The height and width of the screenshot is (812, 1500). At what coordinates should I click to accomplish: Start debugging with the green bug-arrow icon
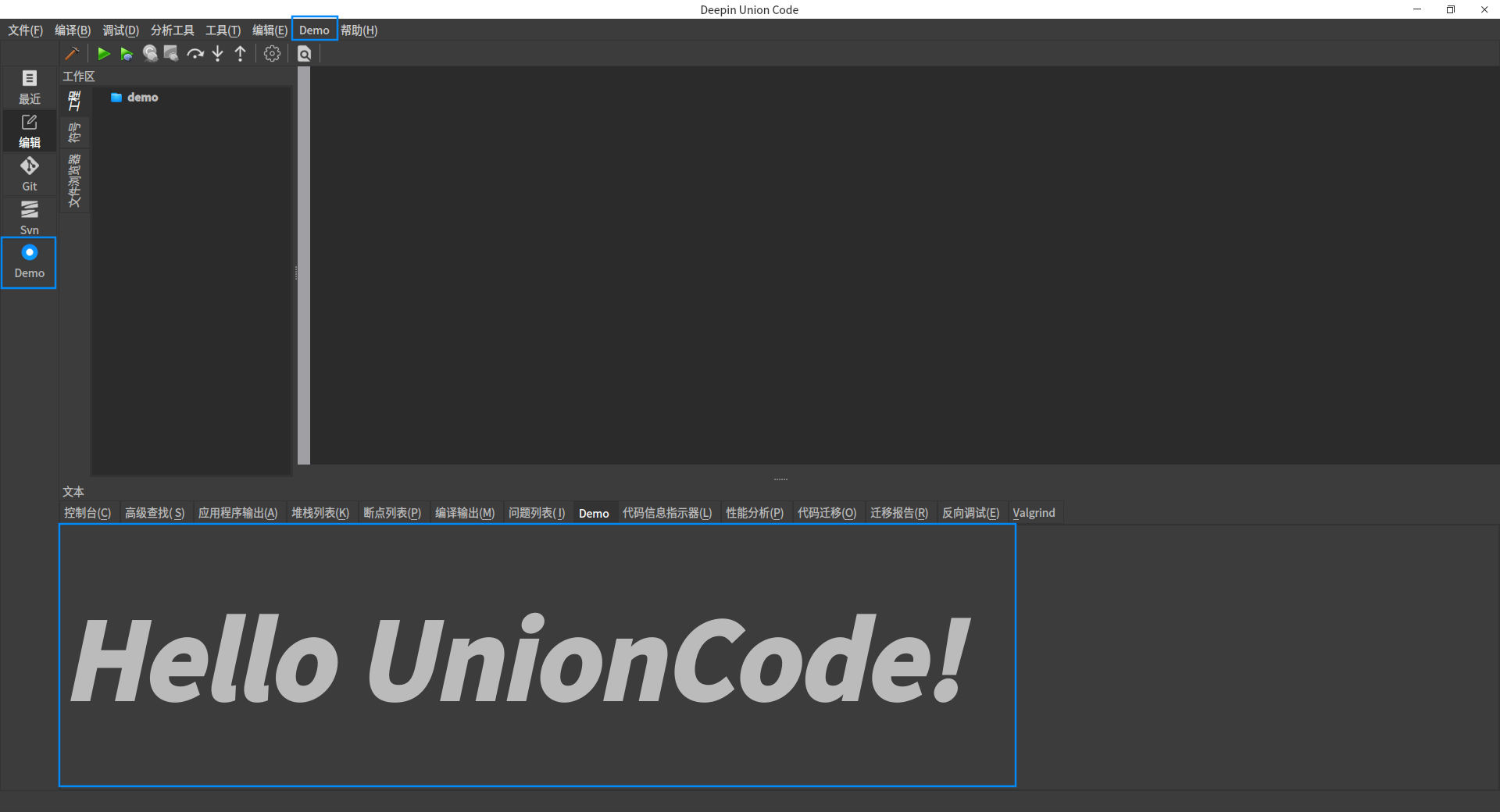tap(127, 53)
